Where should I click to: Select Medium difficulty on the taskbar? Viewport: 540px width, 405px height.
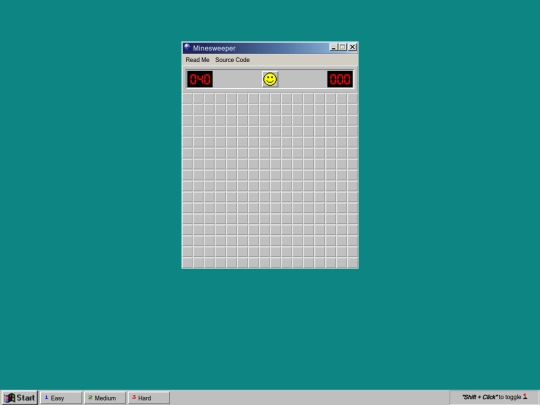[x=105, y=398]
